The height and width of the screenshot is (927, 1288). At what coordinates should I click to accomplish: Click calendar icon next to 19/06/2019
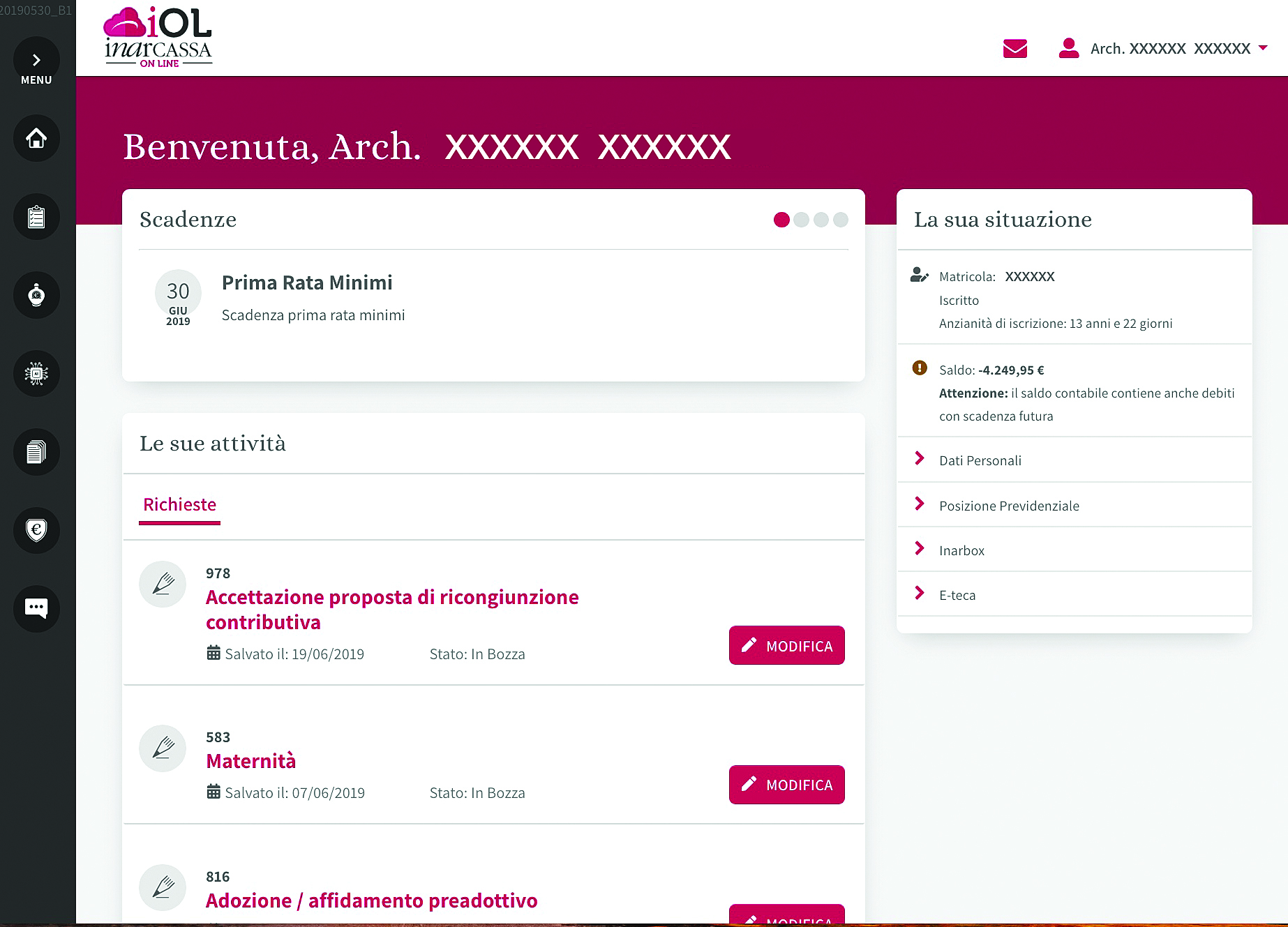(214, 653)
